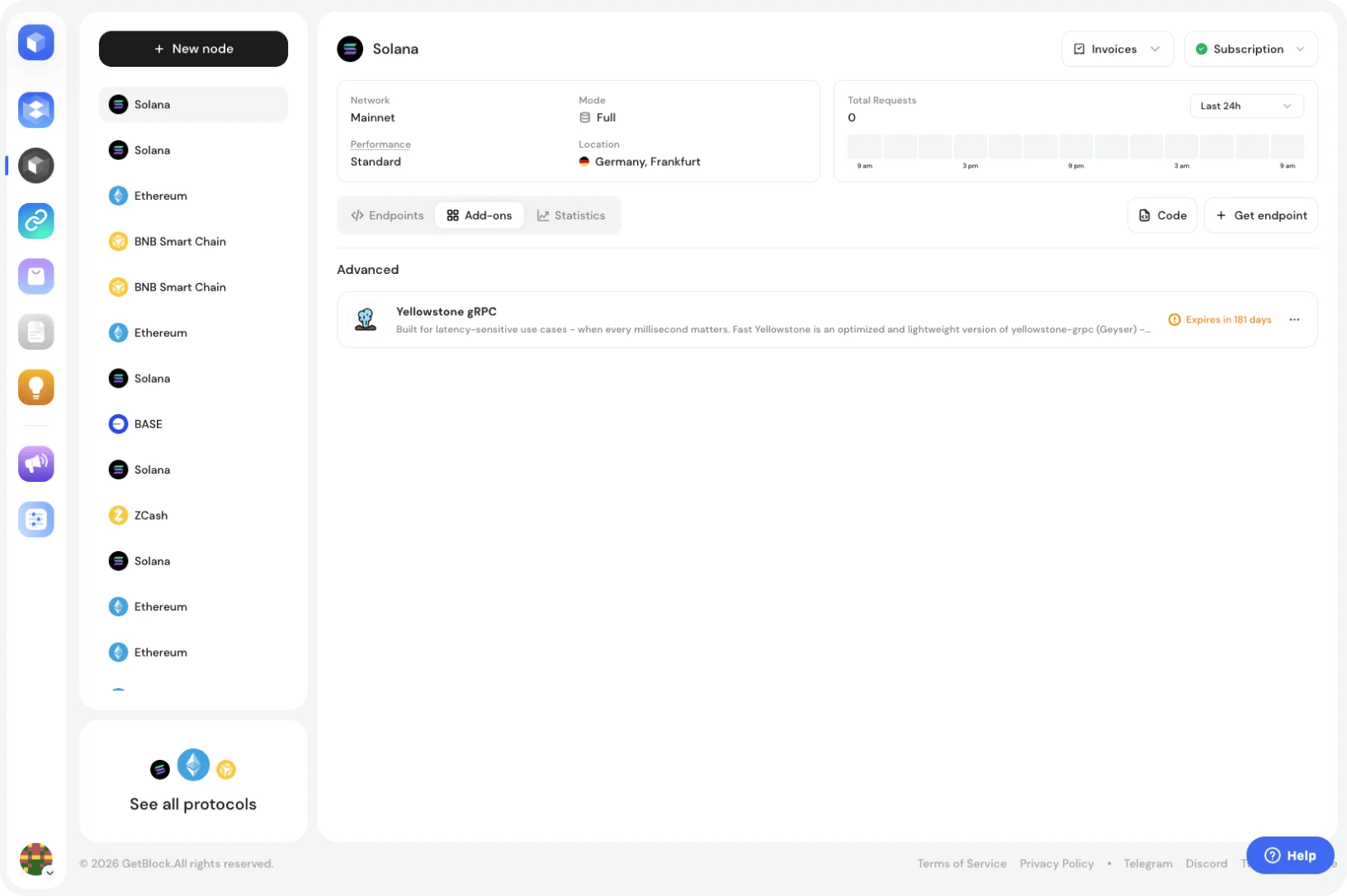Select the chain-link icon in the sidebar
Image resolution: width=1347 pixels, height=896 pixels.
pos(35,220)
